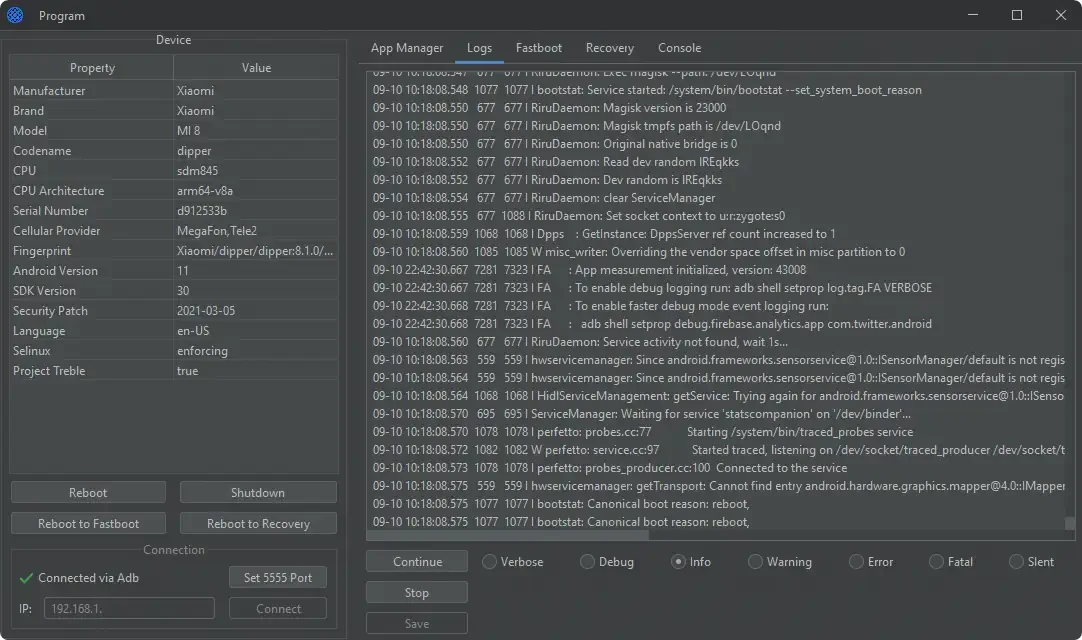The image size is (1082, 640).
Task: Click Reboot to Fastboot
Action: click(x=88, y=524)
